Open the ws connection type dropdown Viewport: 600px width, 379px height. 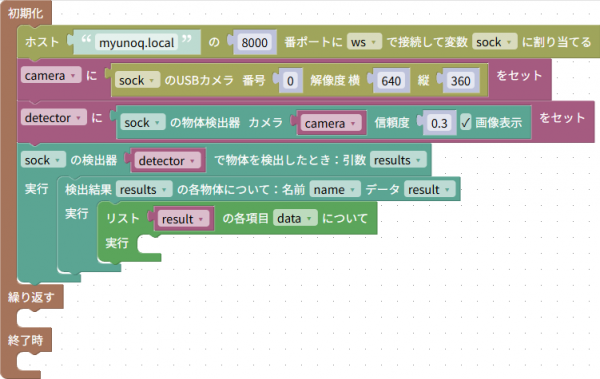[364, 42]
